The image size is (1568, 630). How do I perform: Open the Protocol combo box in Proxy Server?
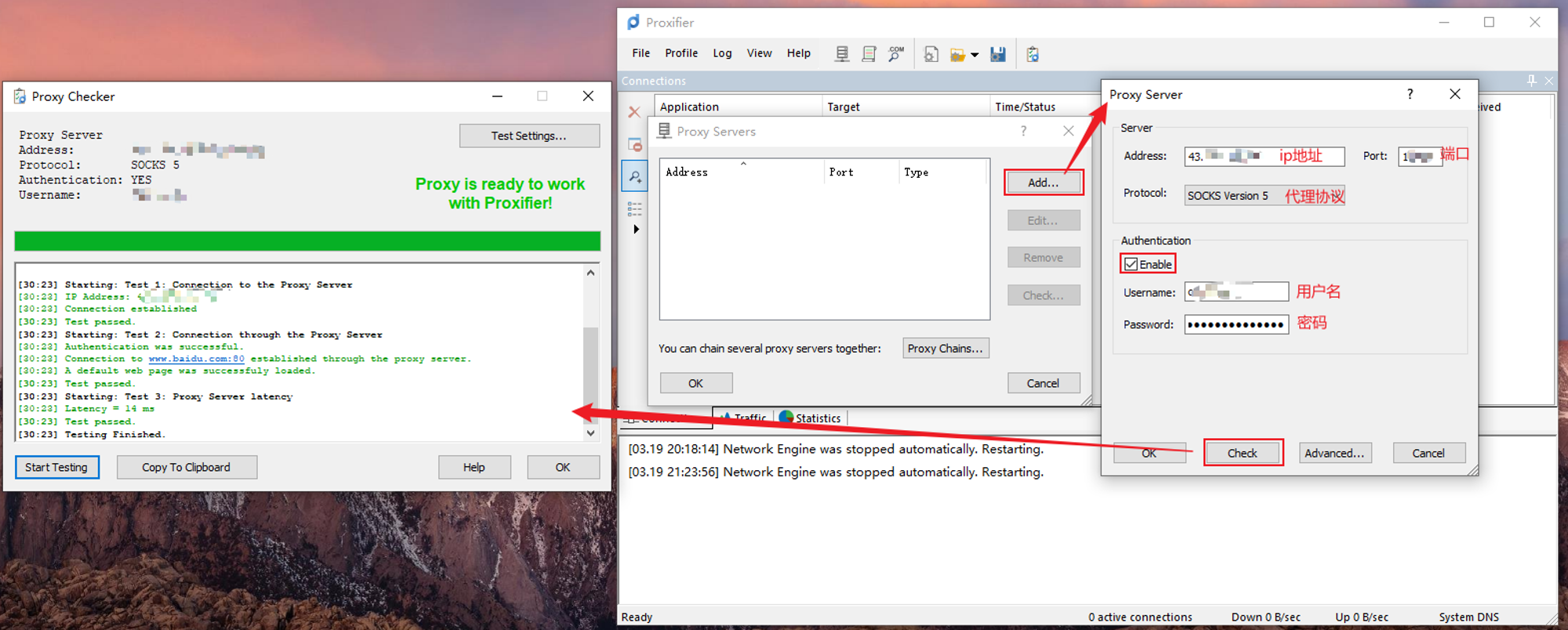click(1264, 195)
